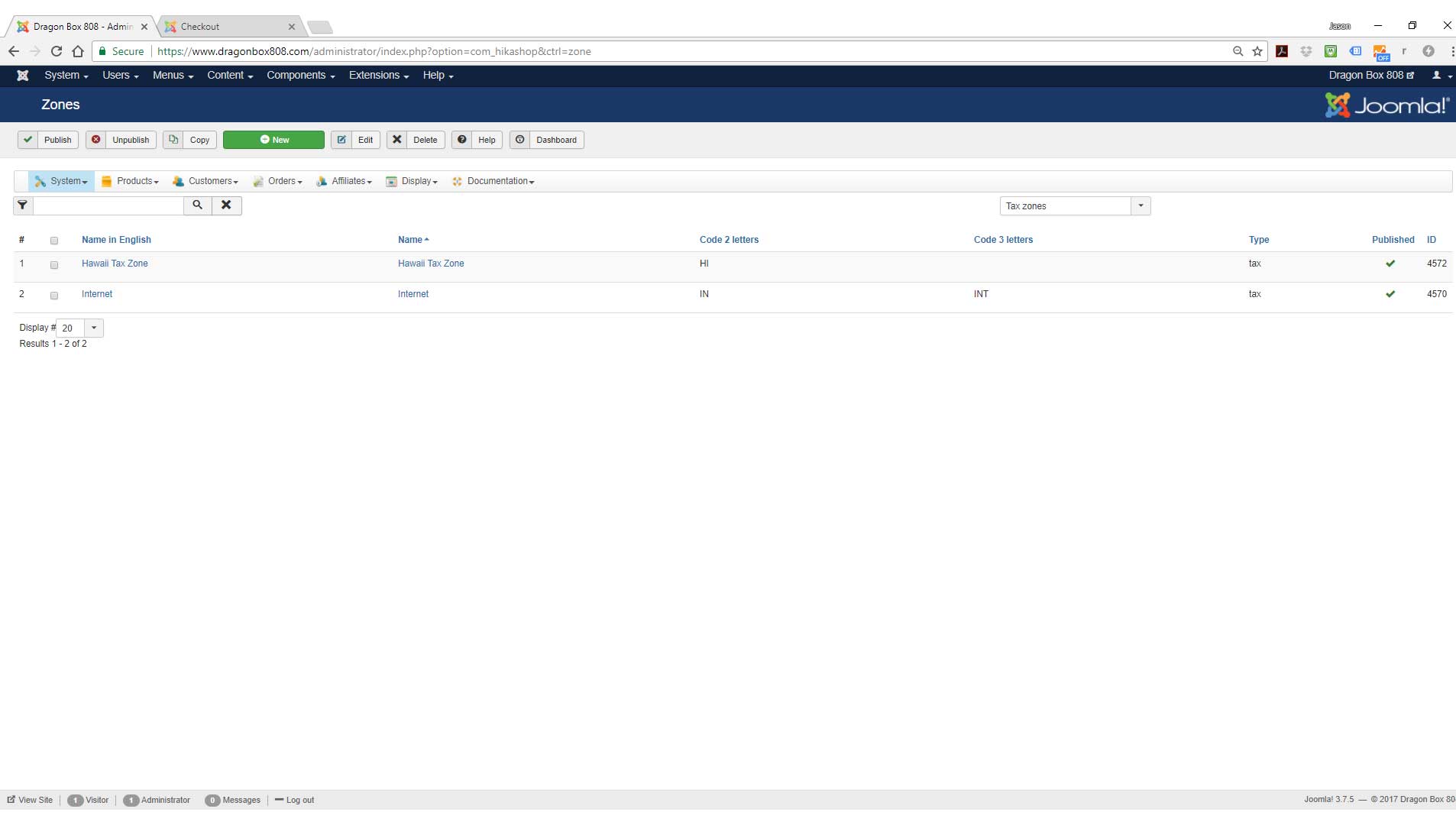Open Internet link under Name in English
Viewport: 1456px width, 825px height.
coord(97,294)
